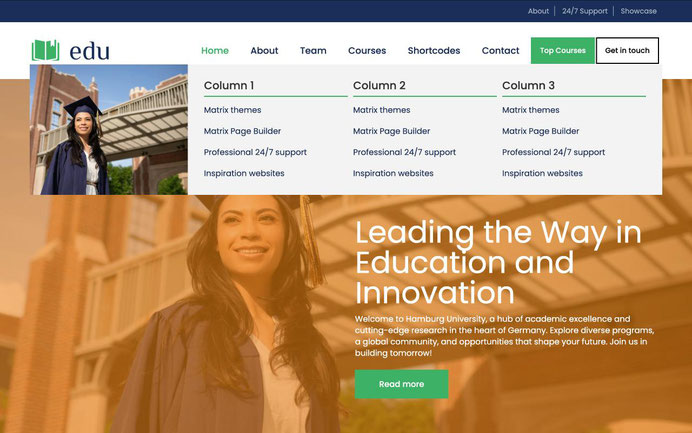Viewport: 692px width, 433px height.
Task: Click the Read more button
Action: pos(401,384)
